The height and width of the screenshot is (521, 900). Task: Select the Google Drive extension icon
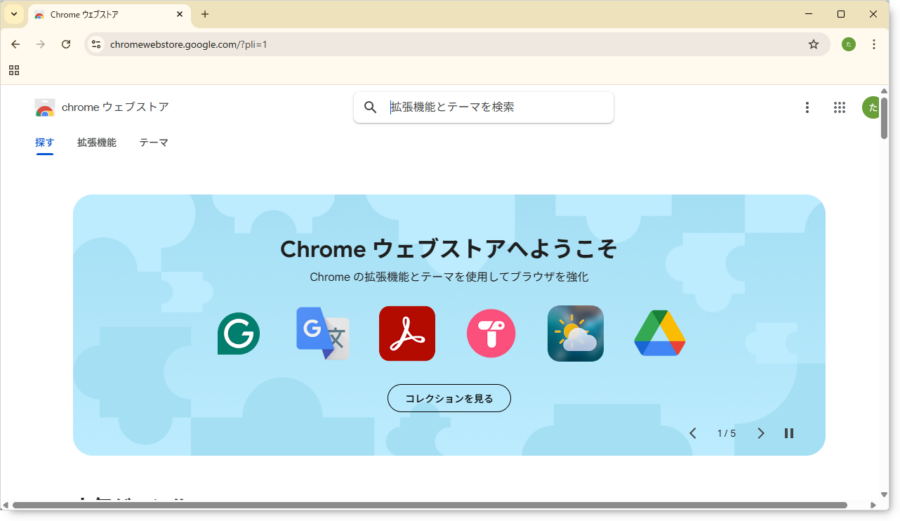[659, 334]
